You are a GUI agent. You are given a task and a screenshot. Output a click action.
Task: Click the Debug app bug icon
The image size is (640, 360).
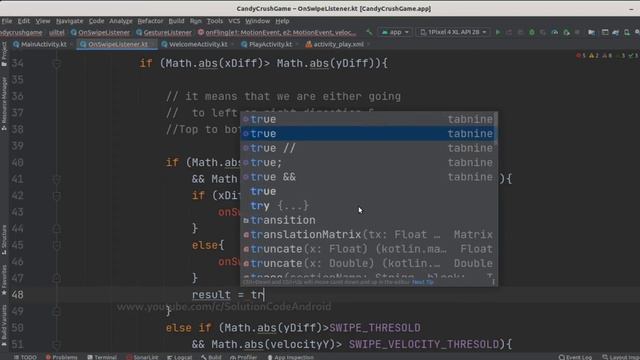531,32
